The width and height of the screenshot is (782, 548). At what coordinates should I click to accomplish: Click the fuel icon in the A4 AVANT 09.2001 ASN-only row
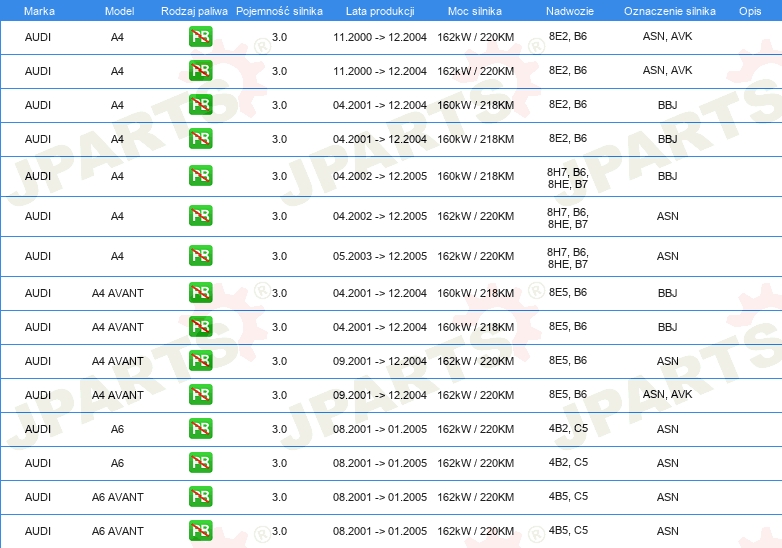click(200, 361)
